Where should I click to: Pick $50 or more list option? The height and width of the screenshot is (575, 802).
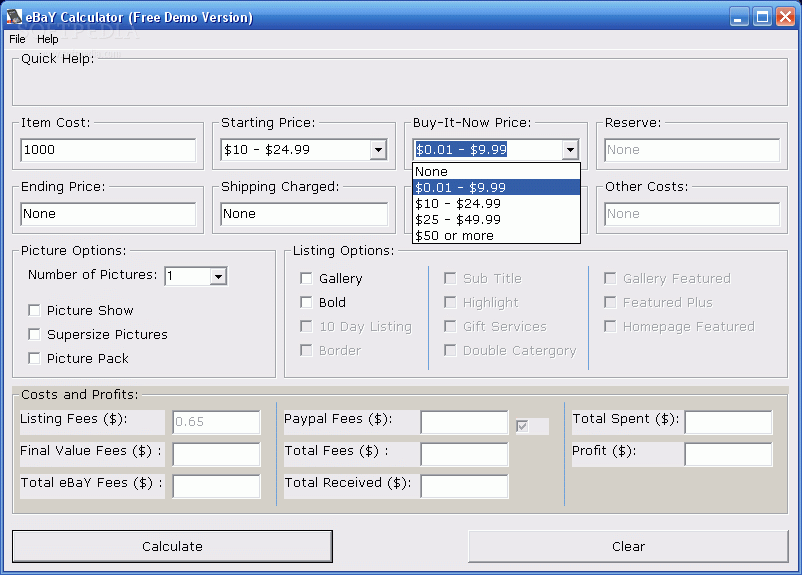[x=496, y=235]
